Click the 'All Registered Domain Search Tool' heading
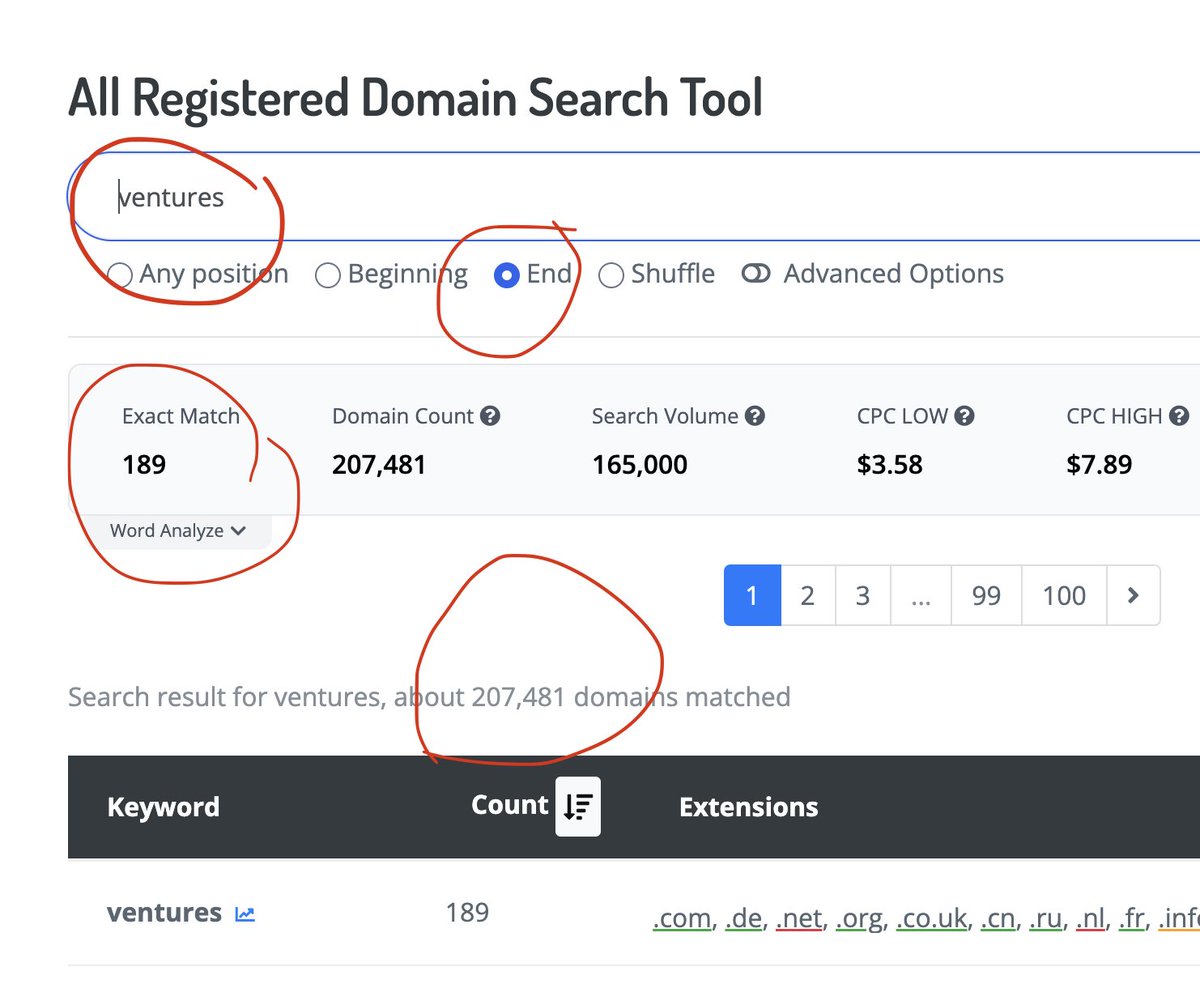The image size is (1200, 988). point(416,97)
